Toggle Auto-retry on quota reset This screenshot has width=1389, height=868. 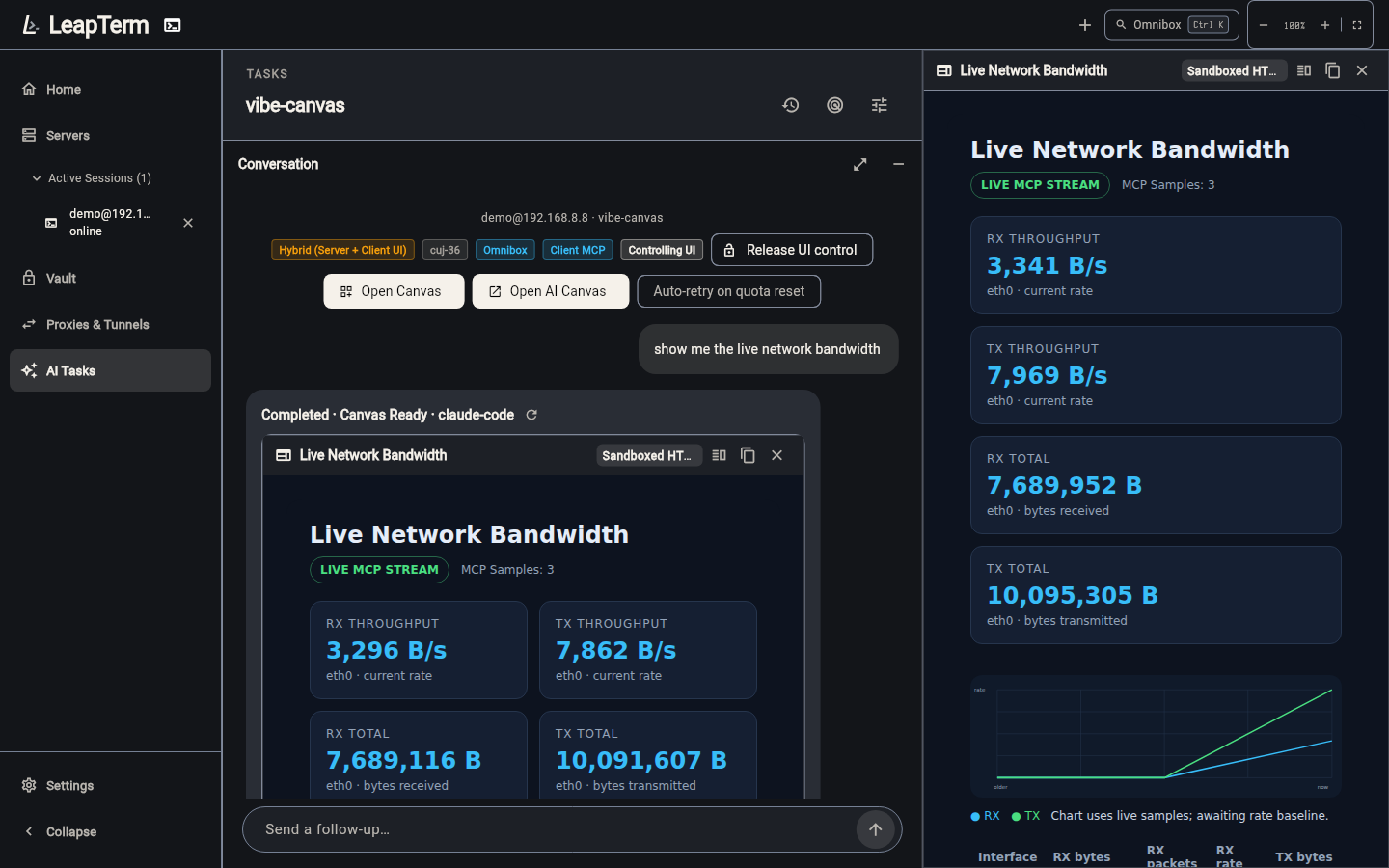click(x=729, y=291)
